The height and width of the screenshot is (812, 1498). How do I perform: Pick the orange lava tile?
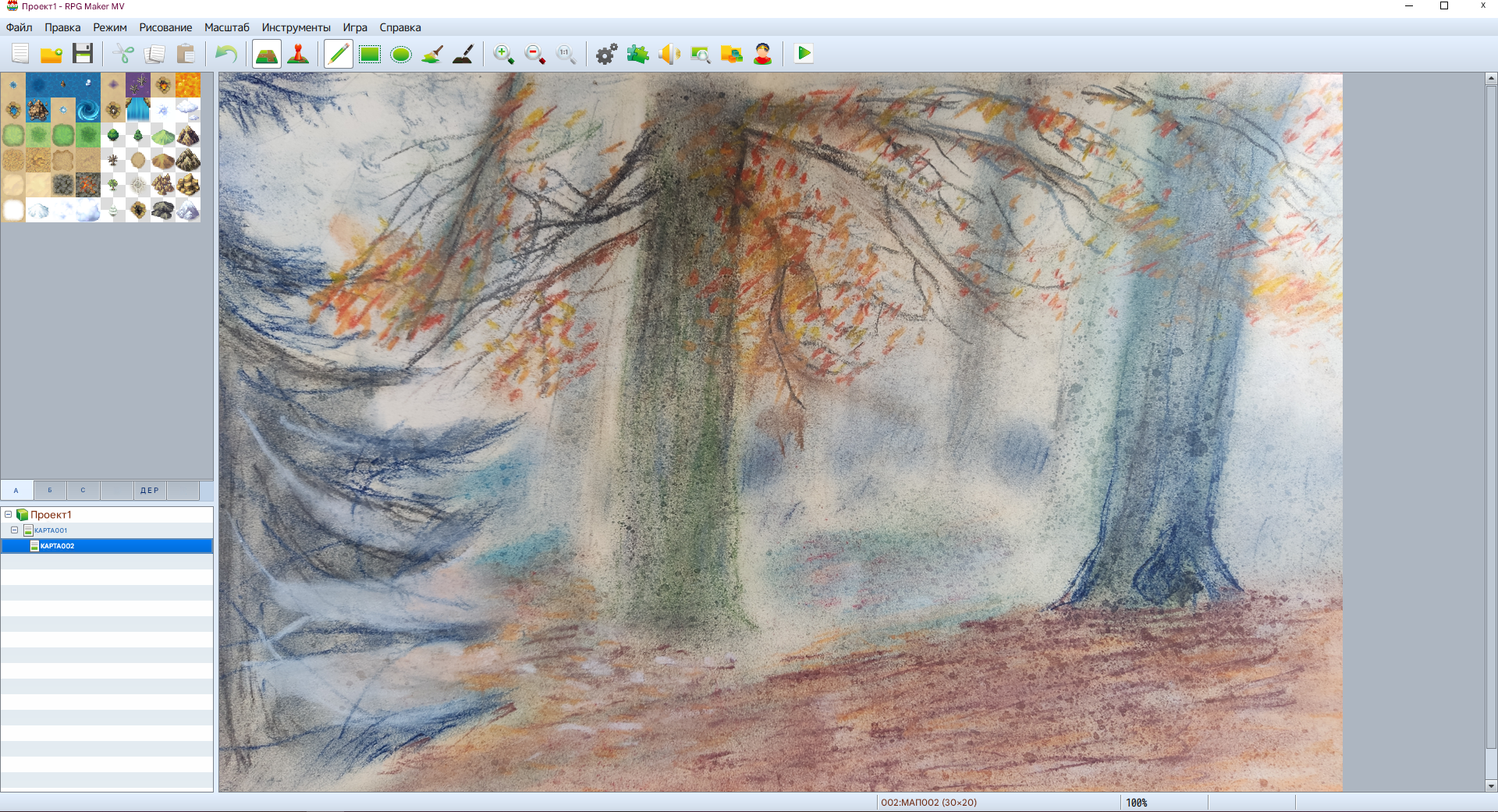188,85
